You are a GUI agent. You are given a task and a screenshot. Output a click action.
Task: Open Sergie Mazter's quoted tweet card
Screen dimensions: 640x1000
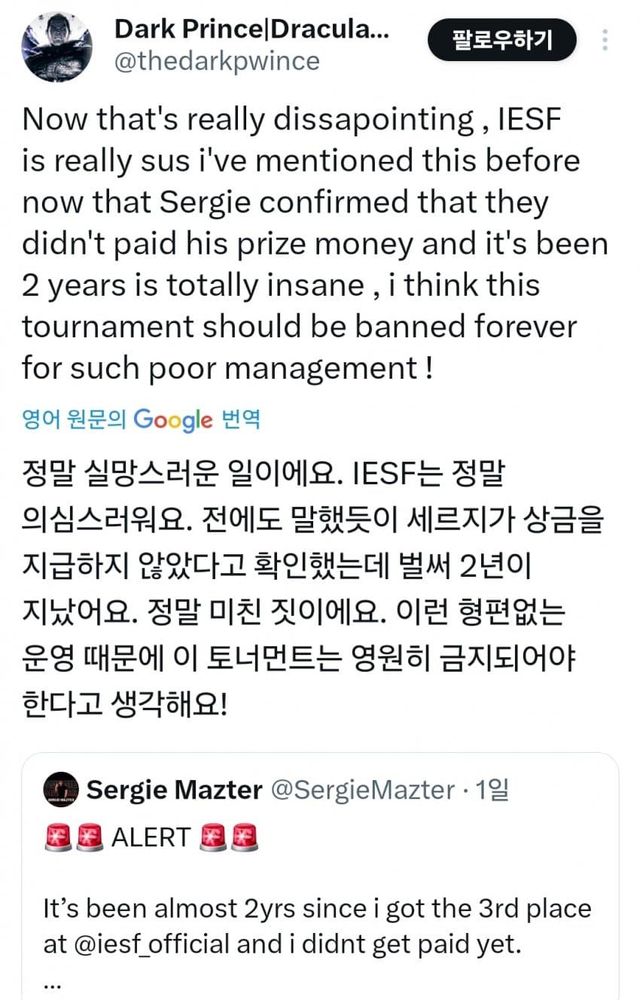click(x=320, y=880)
